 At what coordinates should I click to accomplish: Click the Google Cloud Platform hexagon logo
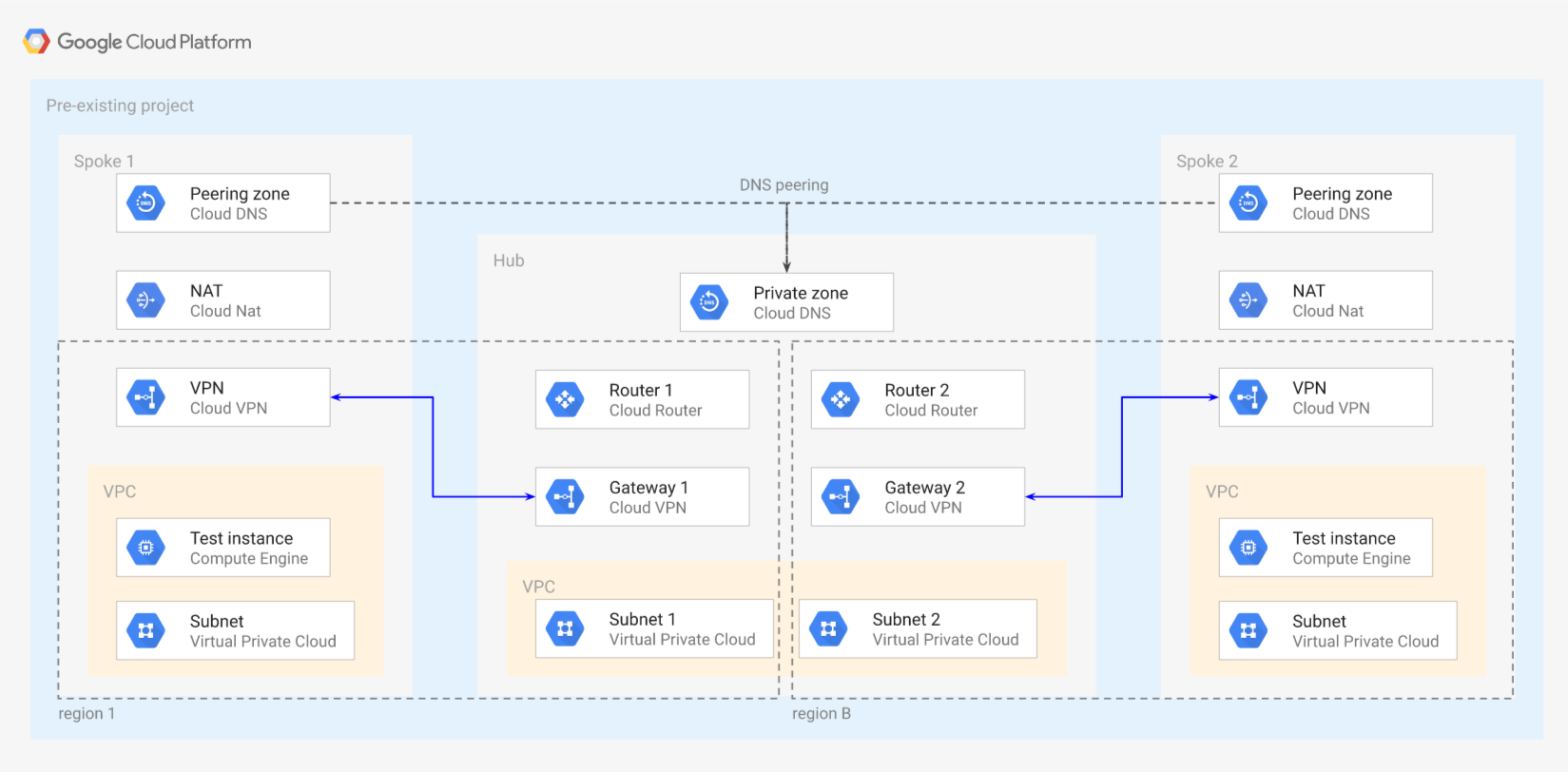coord(36,42)
